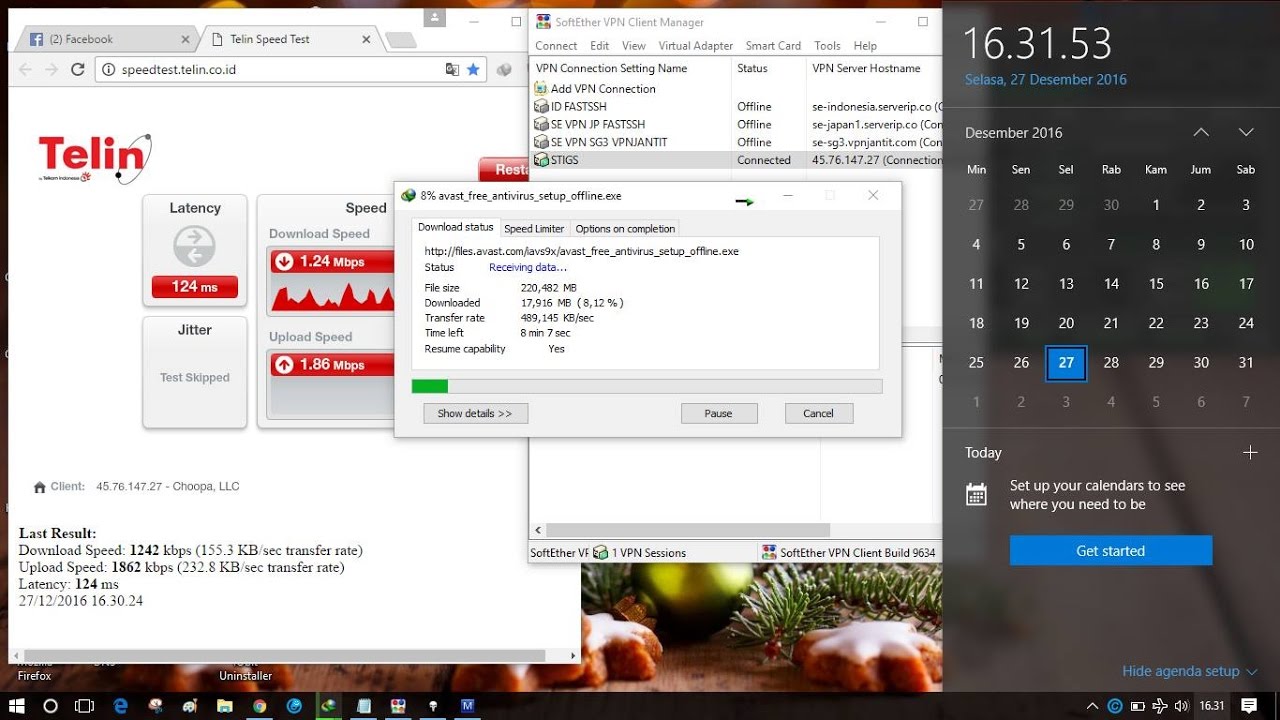
Task: Go to previous month in calendar
Action: pyautogui.click(x=1201, y=132)
